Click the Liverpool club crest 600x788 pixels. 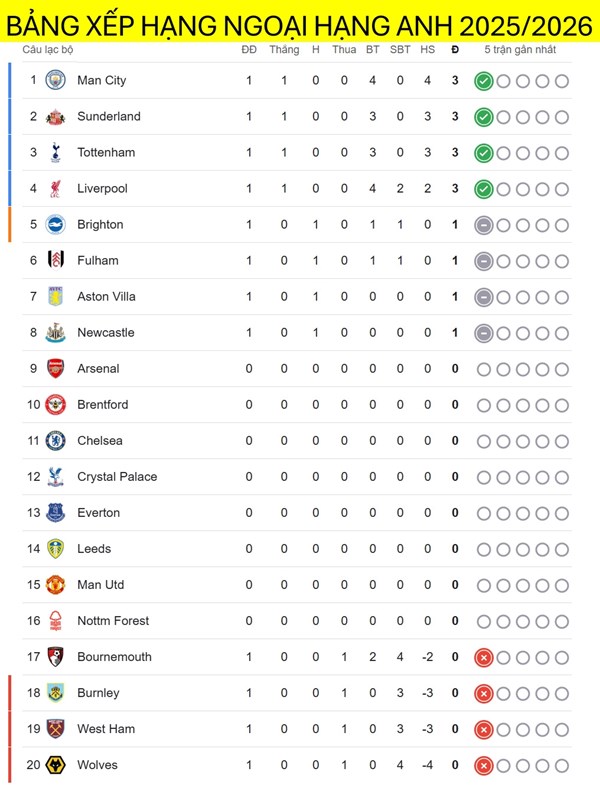coord(56,188)
